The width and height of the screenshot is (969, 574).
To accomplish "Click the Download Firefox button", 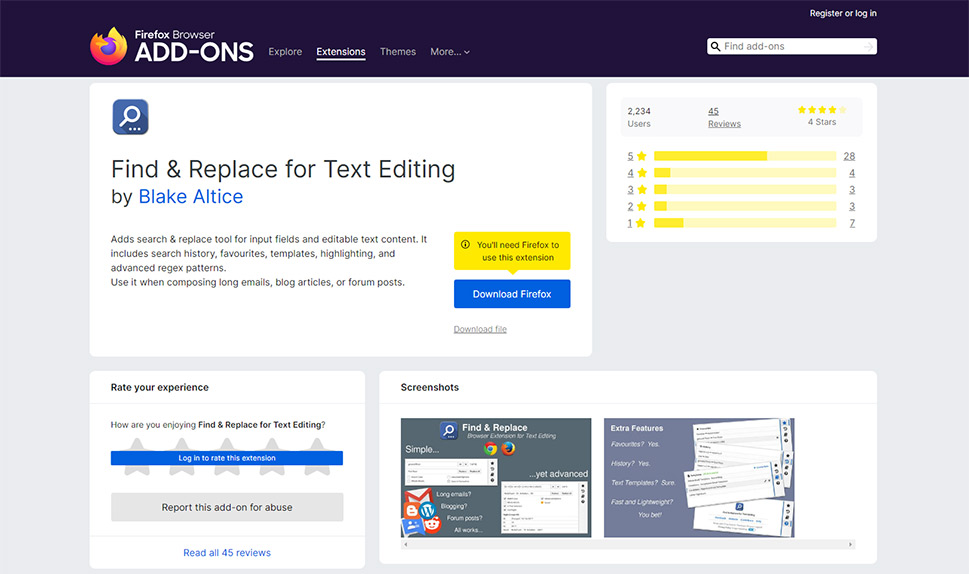I will pos(512,294).
